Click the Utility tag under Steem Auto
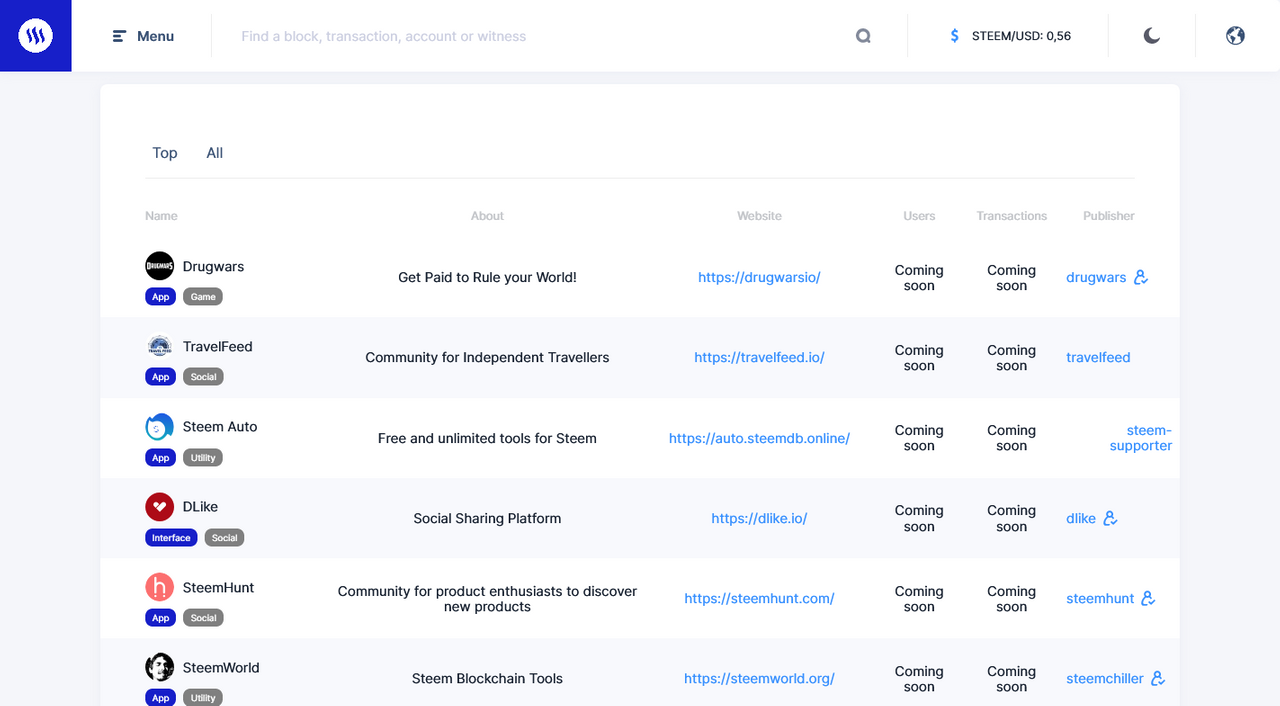The height and width of the screenshot is (706, 1280). [x=203, y=458]
